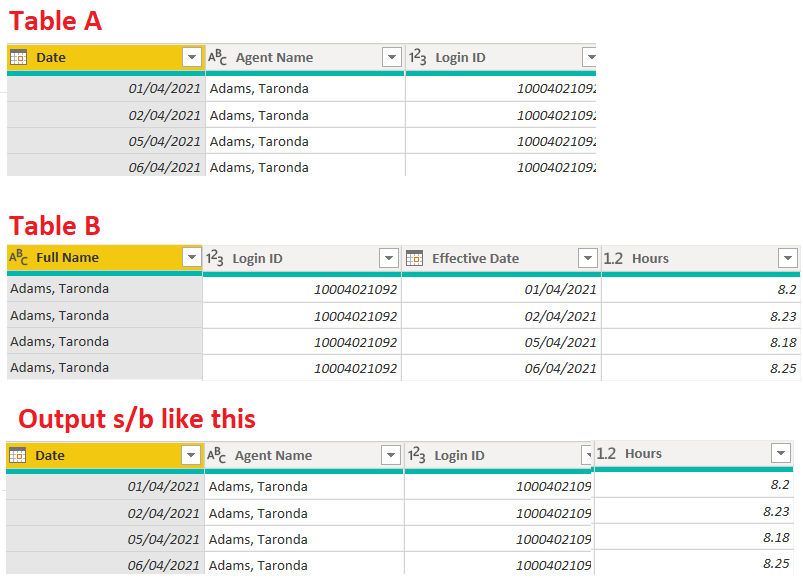Open the Agent Name filter dropdown in the Output table
The width and height of the screenshot is (803, 578).
(391, 455)
